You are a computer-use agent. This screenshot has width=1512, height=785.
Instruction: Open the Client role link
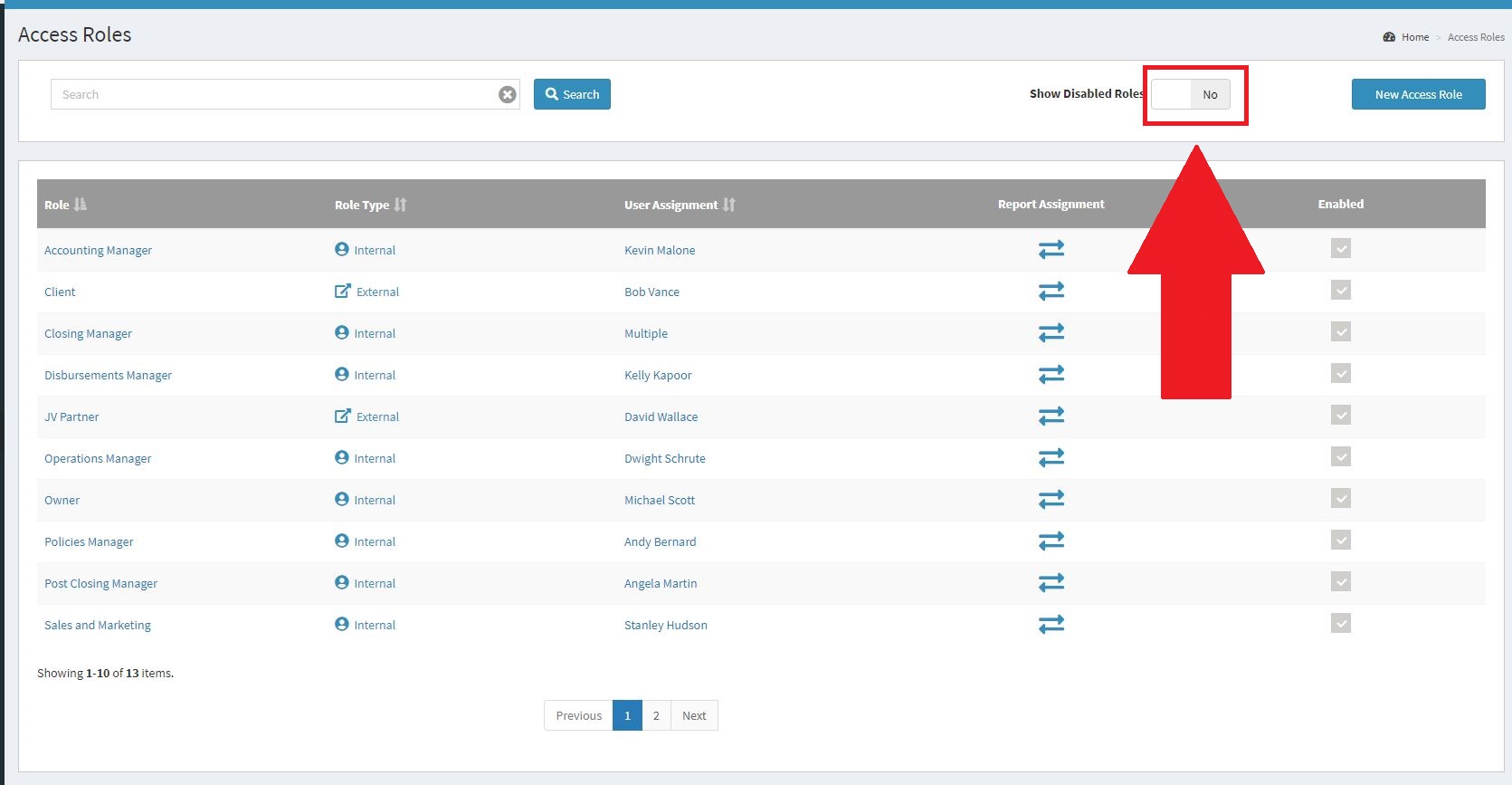point(60,292)
